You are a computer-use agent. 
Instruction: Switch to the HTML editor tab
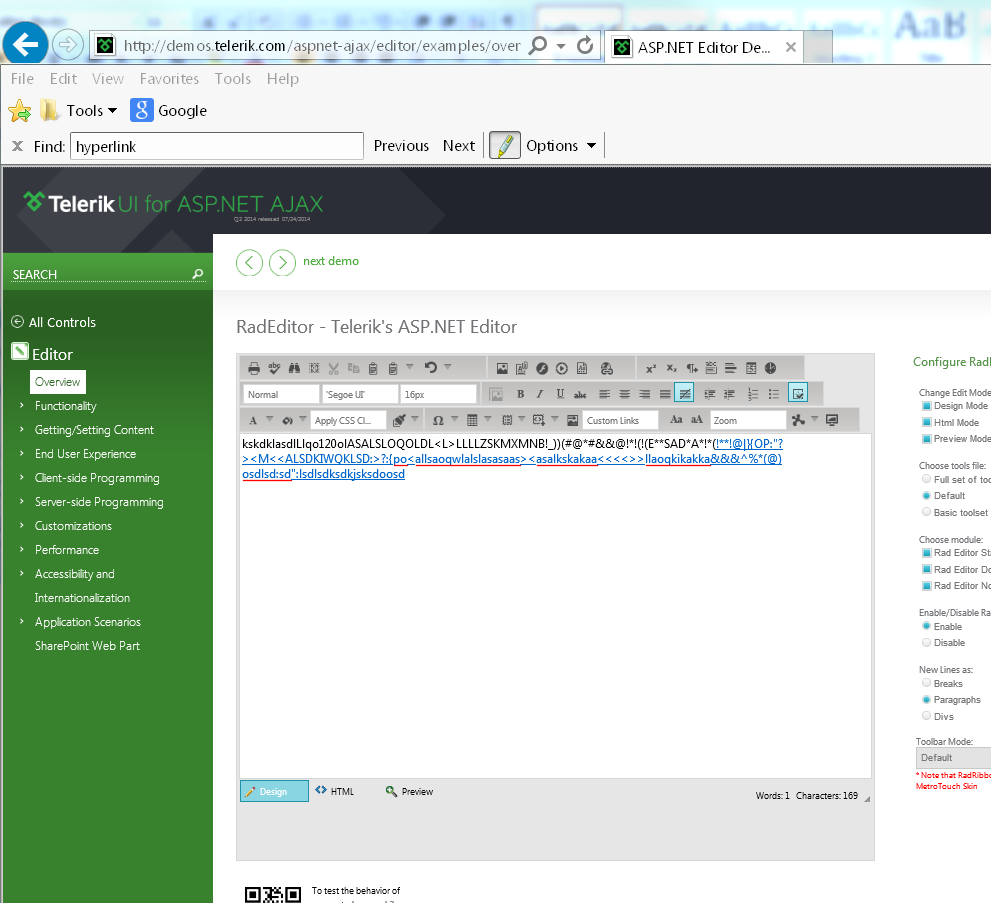point(335,791)
